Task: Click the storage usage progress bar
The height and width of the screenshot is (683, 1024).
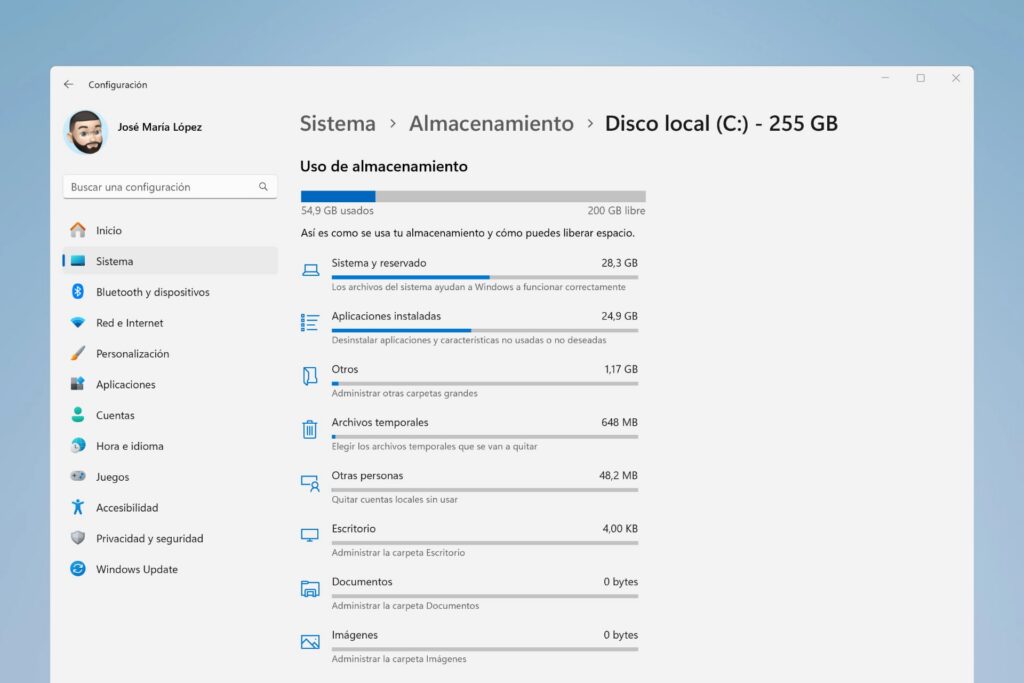Action: click(472, 195)
